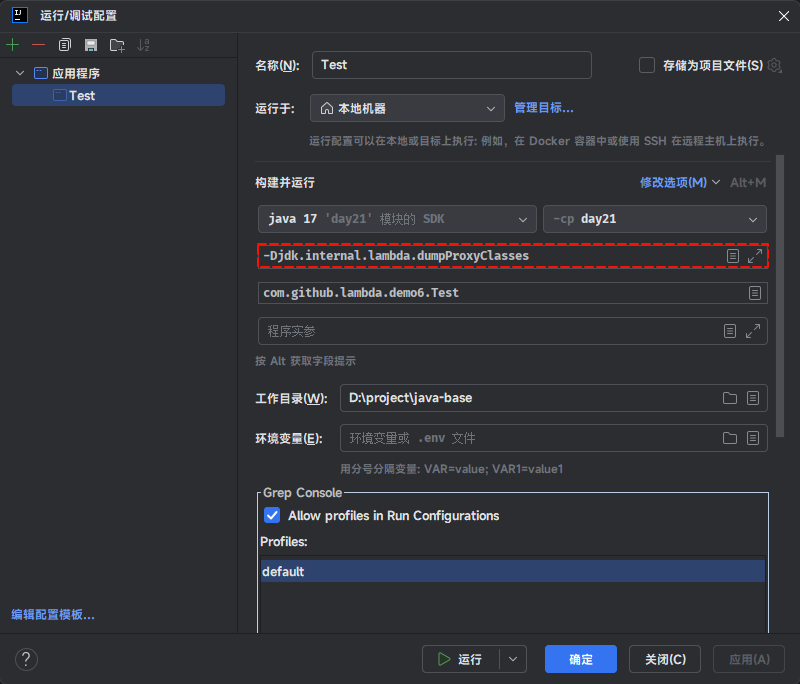This screenshot has width=800, height=684.
Task: Open the -cp day21 classpath dropdown
Action: coord(654,219)
